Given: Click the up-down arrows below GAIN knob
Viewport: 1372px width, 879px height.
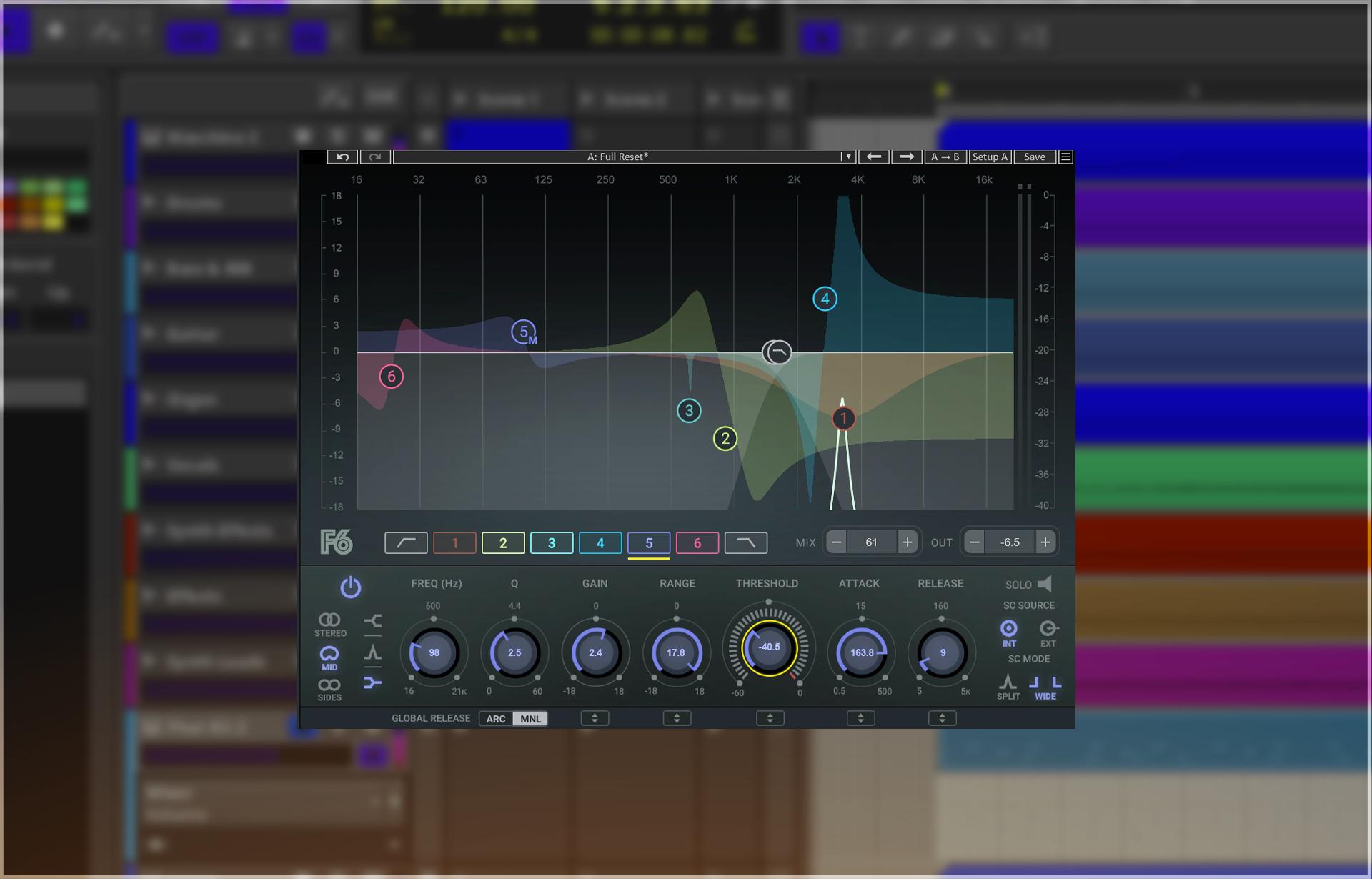Looking at the screenshot, I should point(595,718).
